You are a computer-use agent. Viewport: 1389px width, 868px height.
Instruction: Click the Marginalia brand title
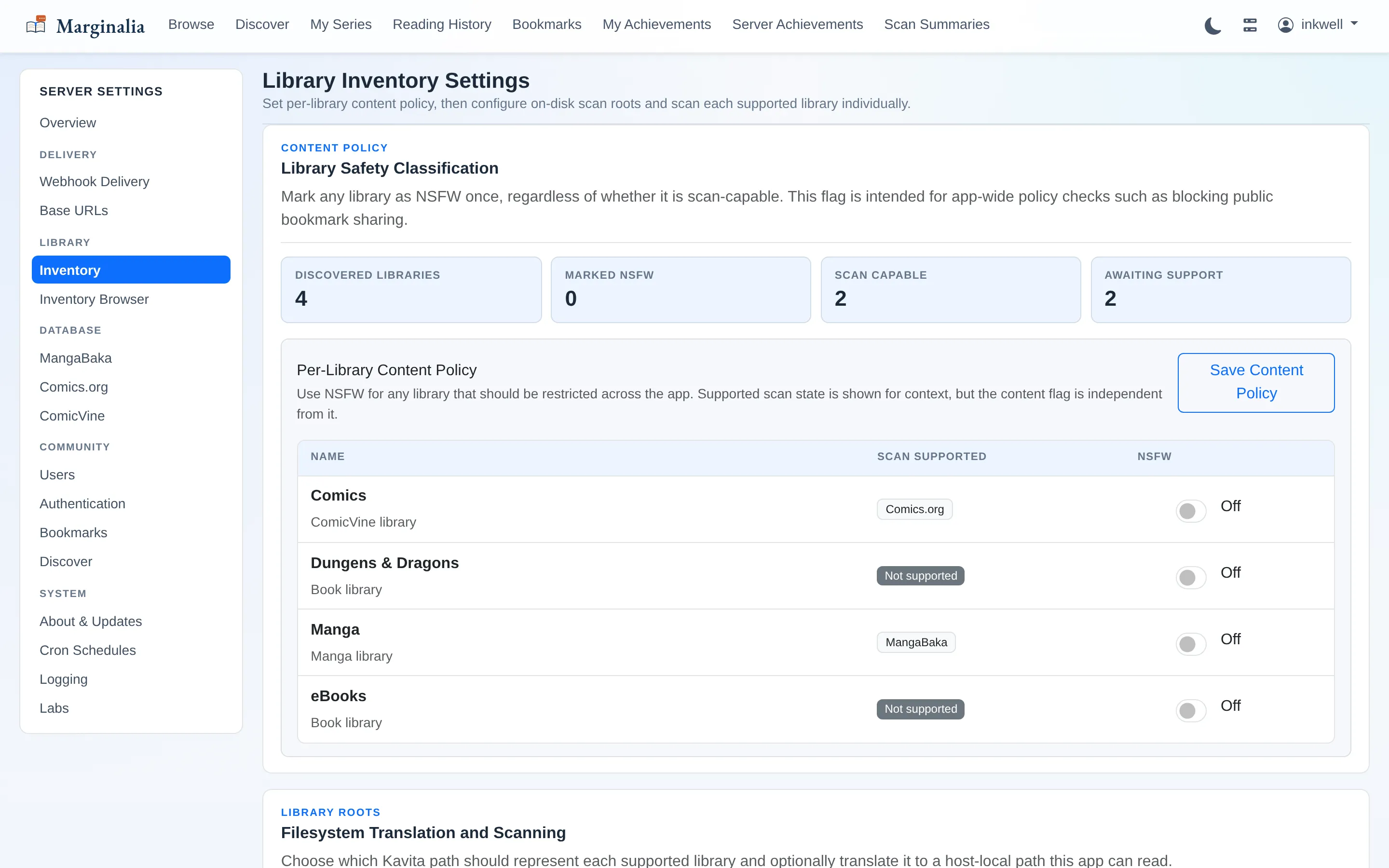click(100, 26)
